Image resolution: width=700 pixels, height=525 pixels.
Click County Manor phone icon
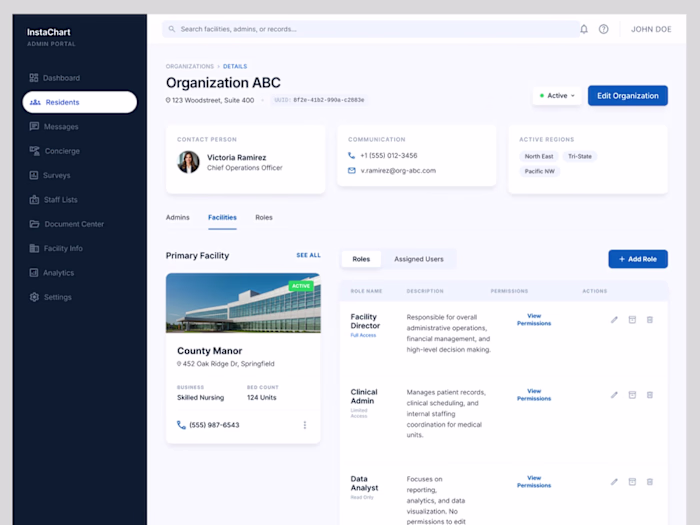pyautogui.click(x=181, y=425)
